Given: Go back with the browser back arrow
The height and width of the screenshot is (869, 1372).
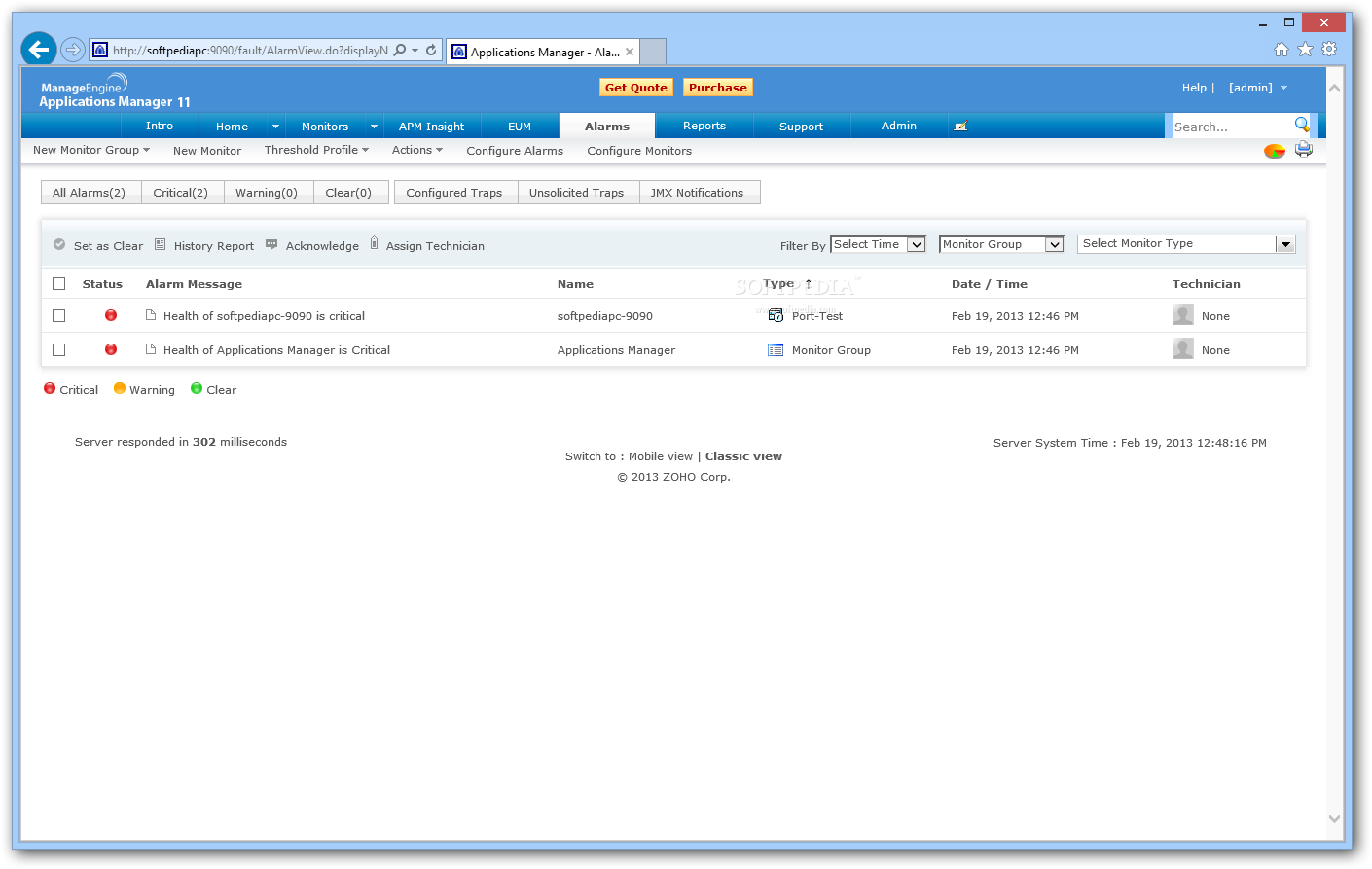Looking at the screenshot, I should coord(39,49).
